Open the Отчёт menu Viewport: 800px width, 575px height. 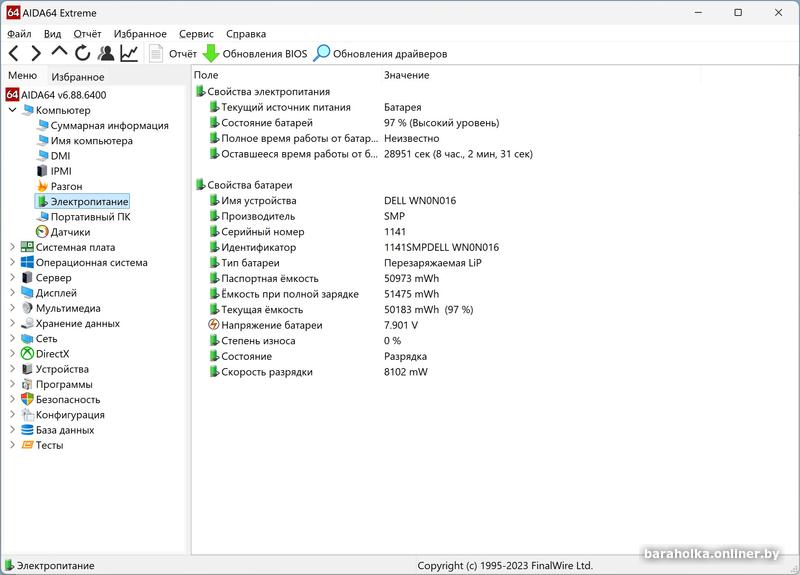(x=87, y=34)
